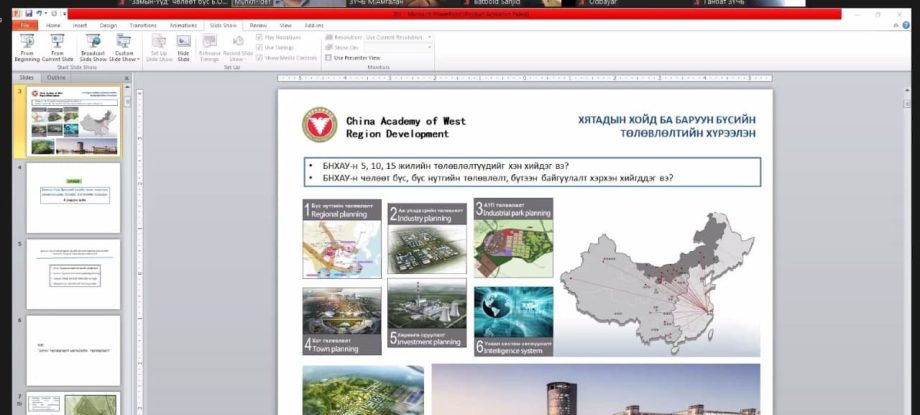Open the Resolution dropdown
This screenshot has width=920, height=415.
click(398, 37)
